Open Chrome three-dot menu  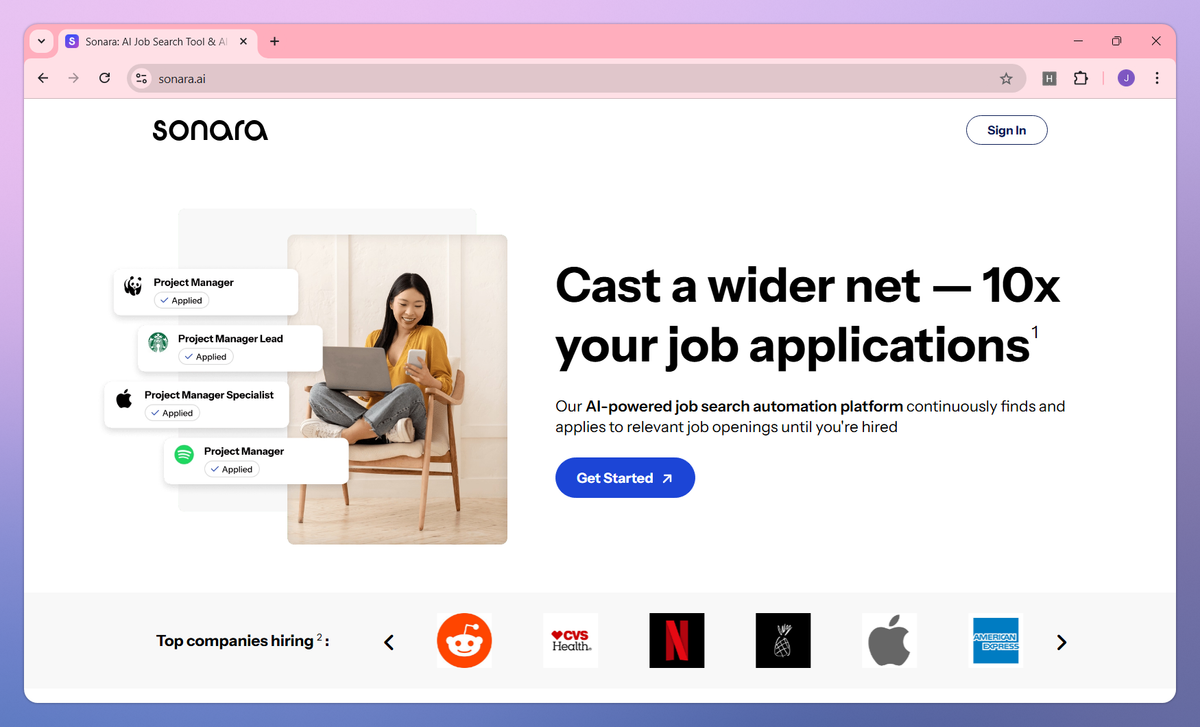click(x=1157, y=78)
